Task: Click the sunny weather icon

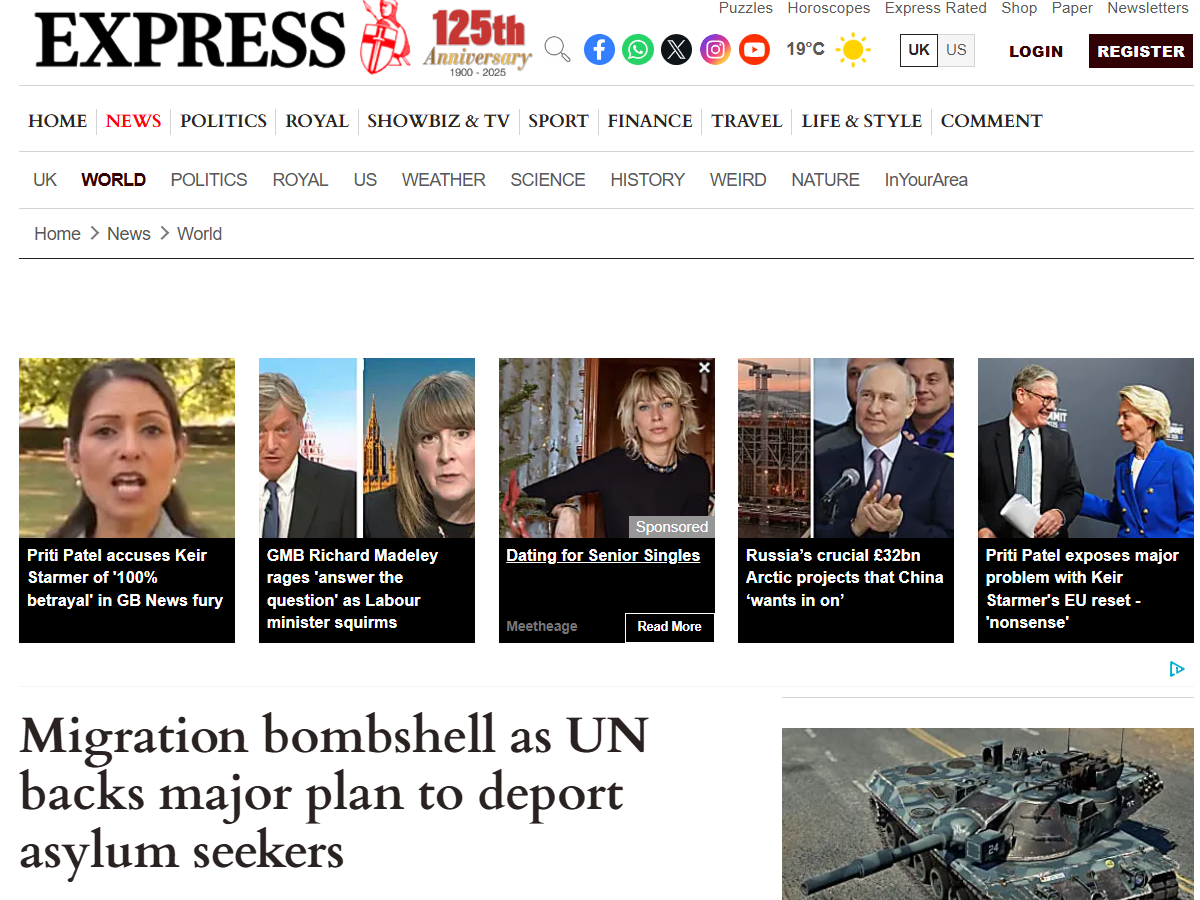Action: pos(853,50)
